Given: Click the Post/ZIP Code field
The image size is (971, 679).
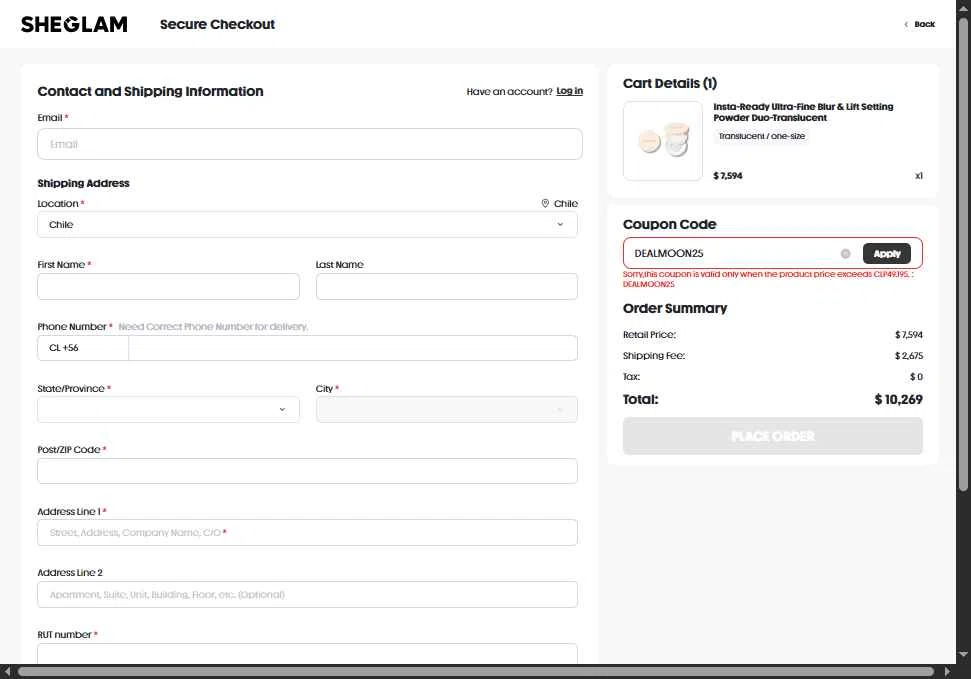Looking at the screenshot, I should [x=307, y=471].
